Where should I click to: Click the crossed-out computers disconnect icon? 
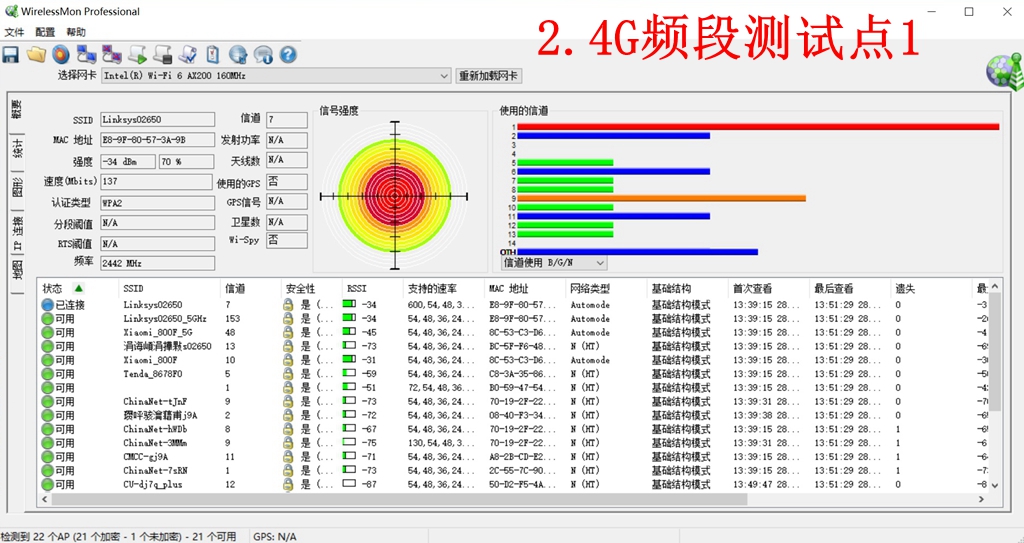[112, 54]
